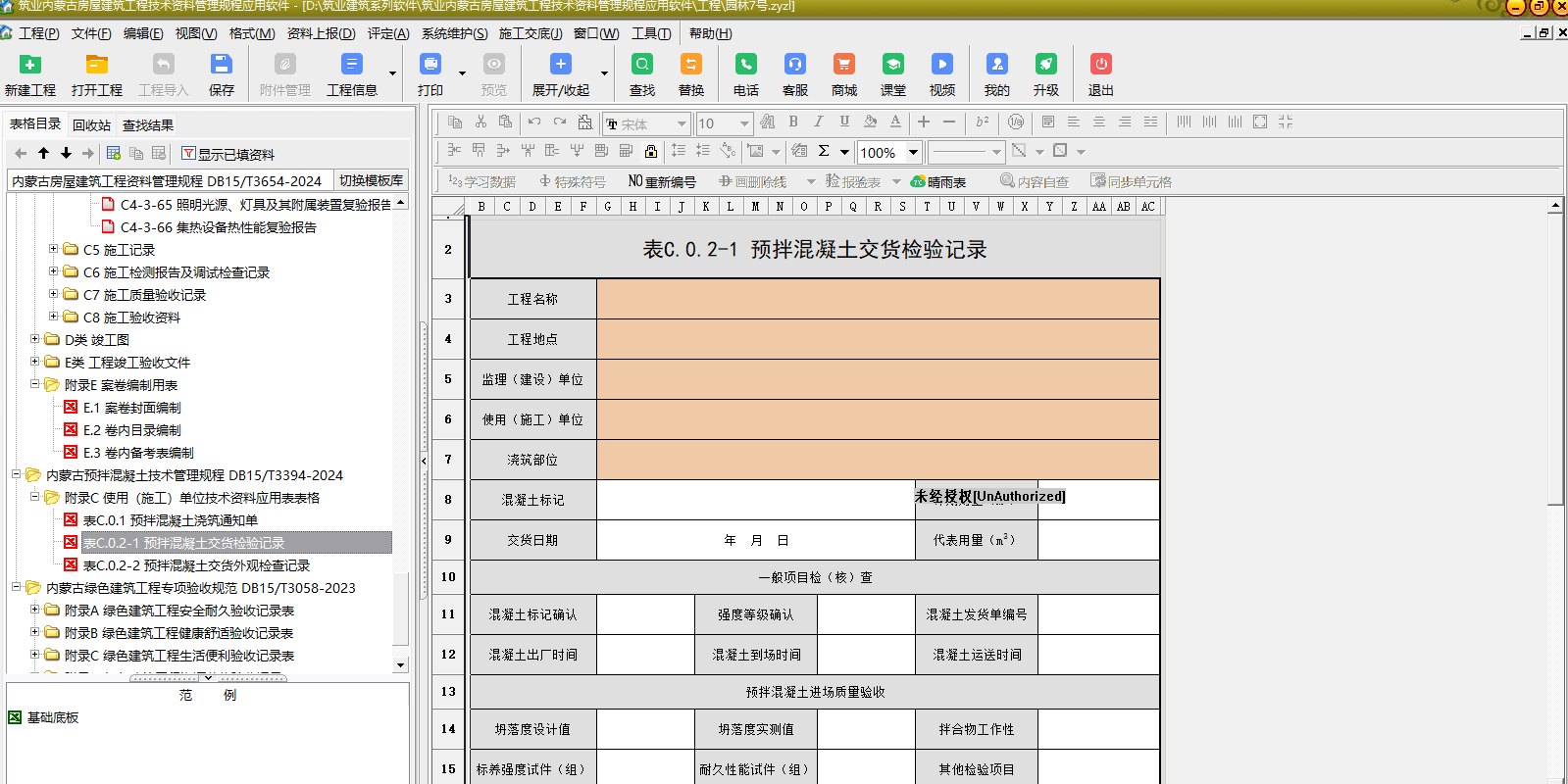Expand the C5 施工记录 tree folder
Screen dimensions: 1568x784
click(x=54, y=249)
